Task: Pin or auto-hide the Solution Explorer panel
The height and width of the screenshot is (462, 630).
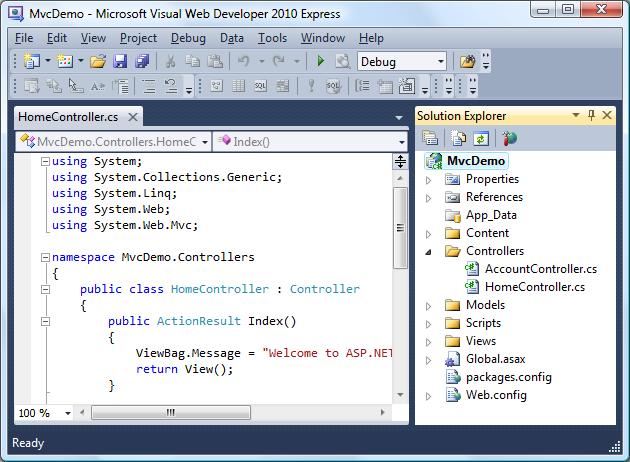Action: click(x=592, y=116)
